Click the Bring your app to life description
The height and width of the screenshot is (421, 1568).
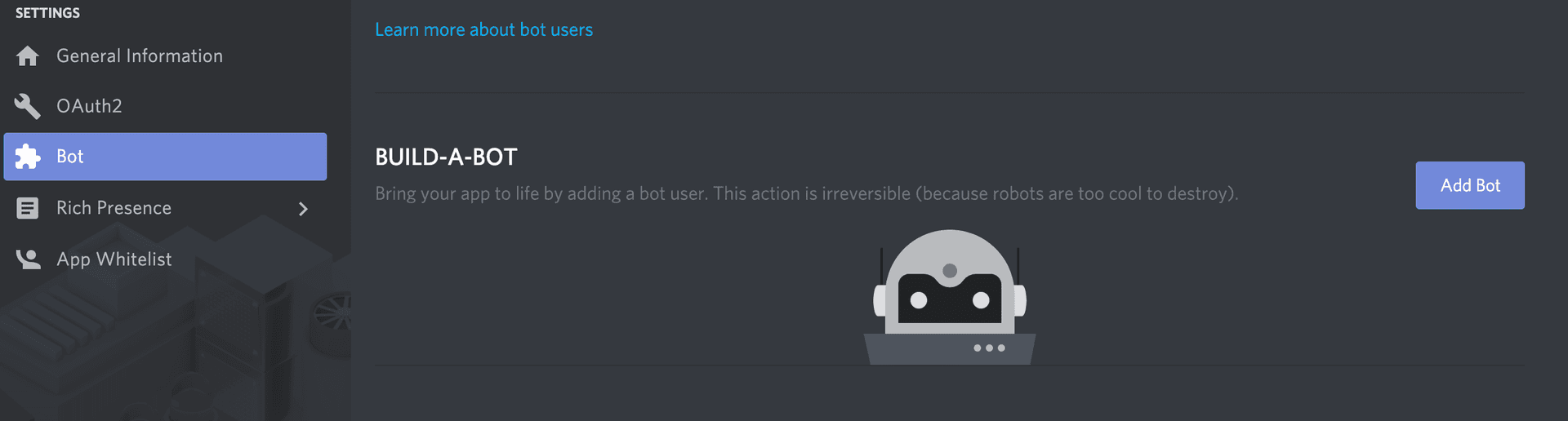click(x=807, y=193)
